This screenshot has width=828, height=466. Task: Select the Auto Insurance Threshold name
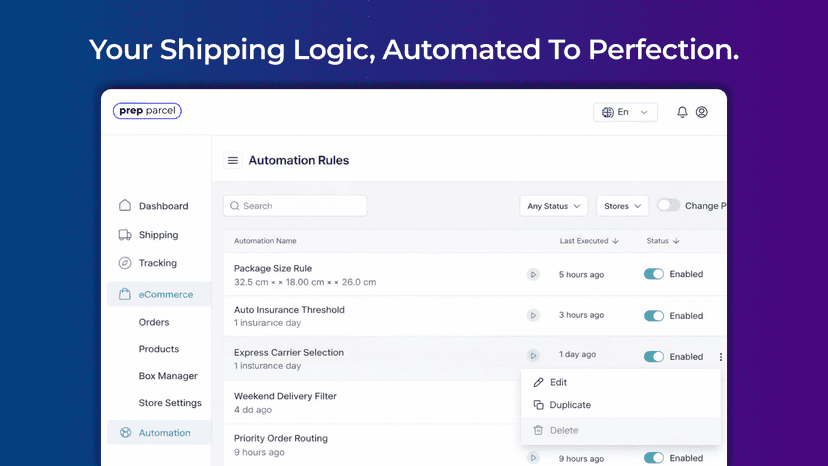289,310
